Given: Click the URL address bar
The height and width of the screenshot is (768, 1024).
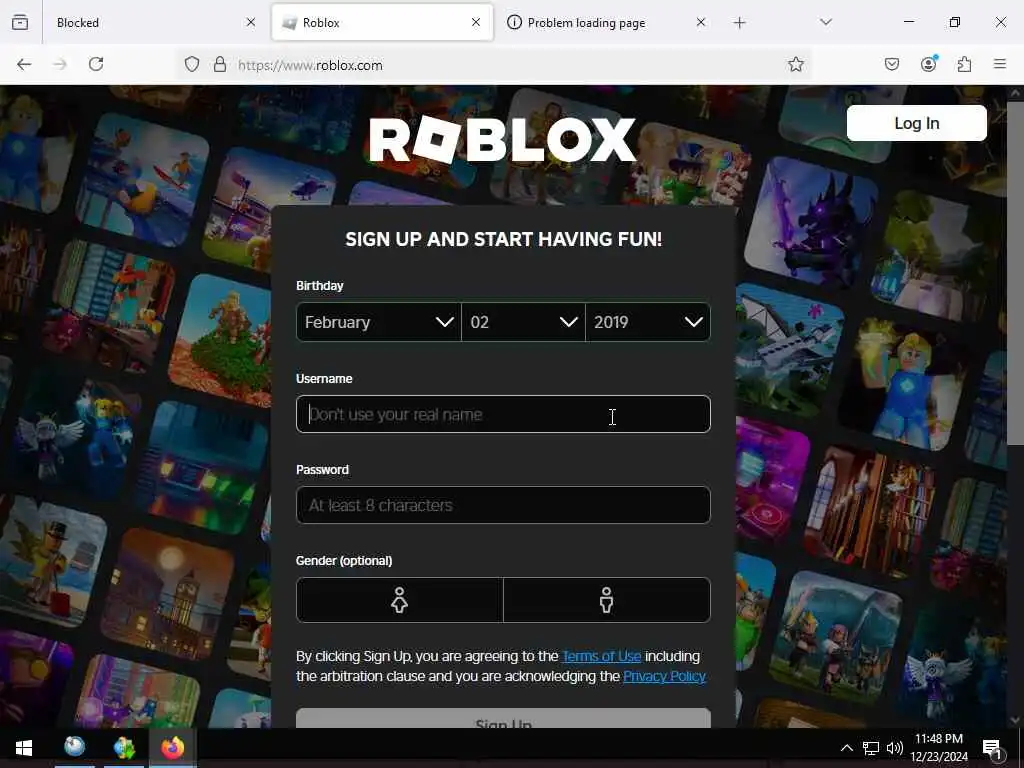Looking at the screenshot, I should 496,65.
